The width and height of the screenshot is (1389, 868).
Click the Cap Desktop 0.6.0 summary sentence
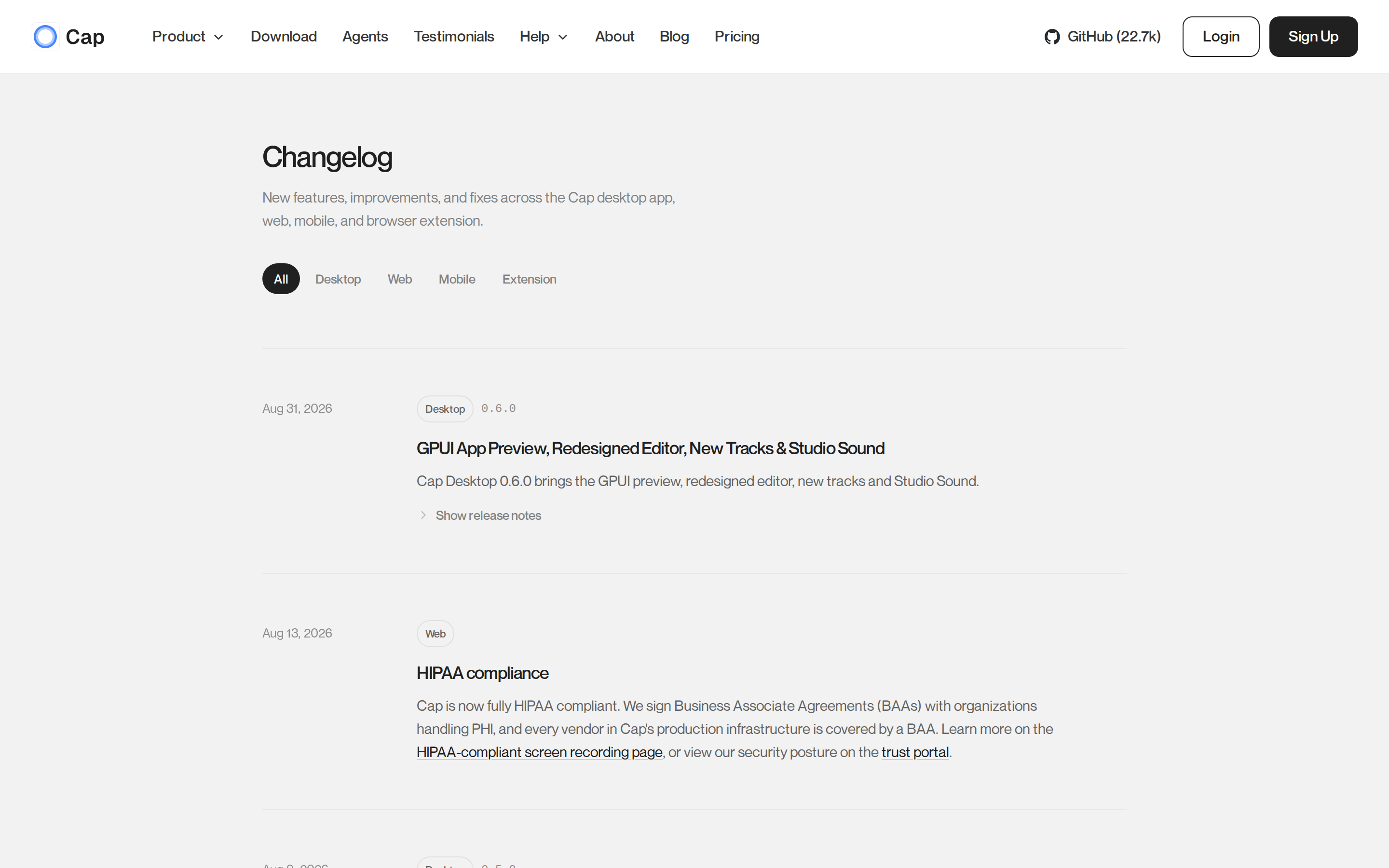(x=697, y=481)
